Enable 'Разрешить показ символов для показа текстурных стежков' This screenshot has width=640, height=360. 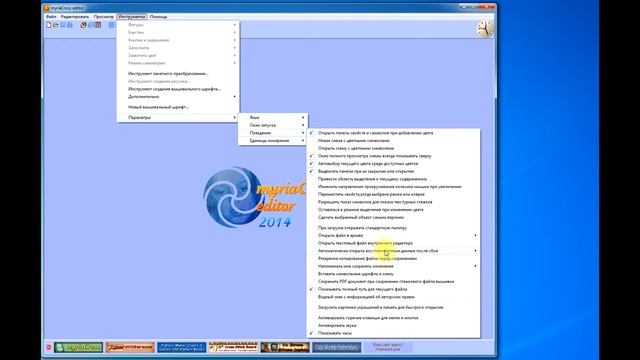tap(393, 202)
